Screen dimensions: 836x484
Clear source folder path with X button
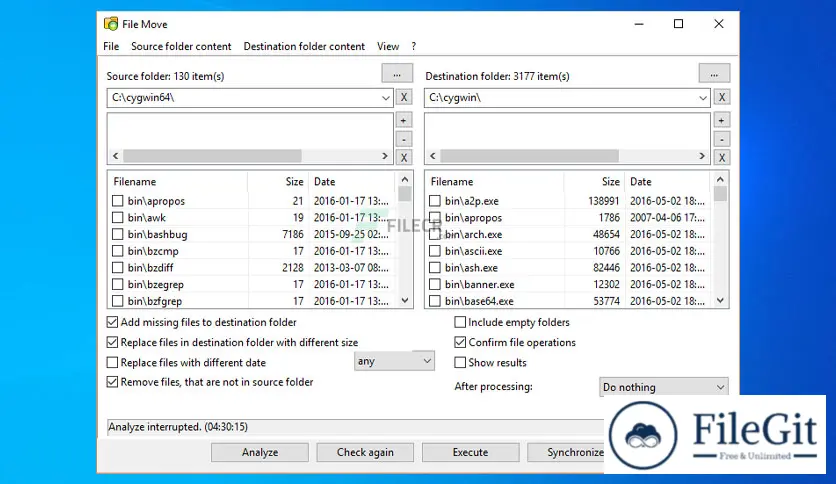(404, 98)
